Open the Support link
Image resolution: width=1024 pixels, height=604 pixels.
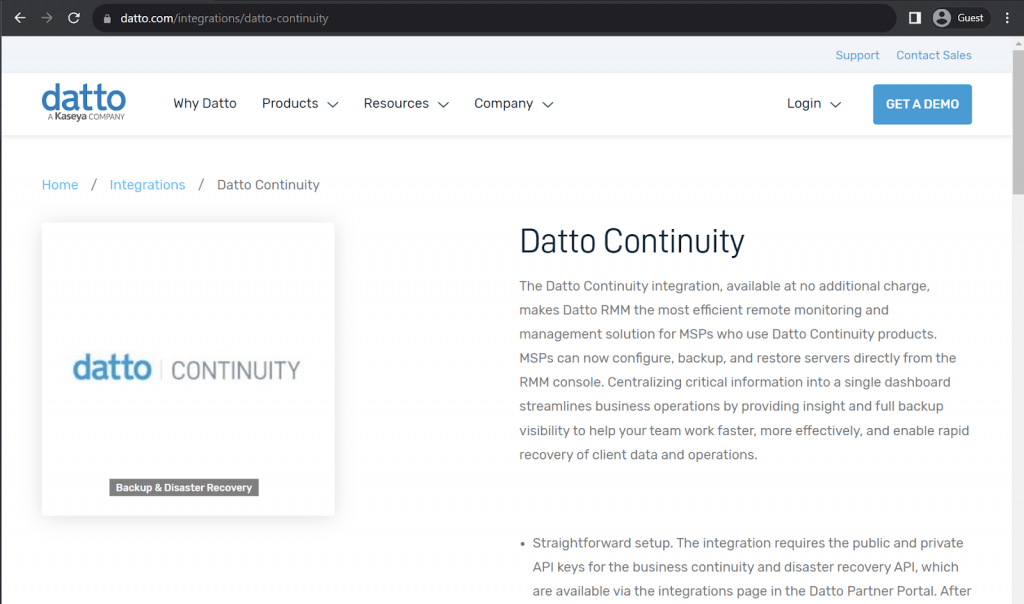click(857, 56)
